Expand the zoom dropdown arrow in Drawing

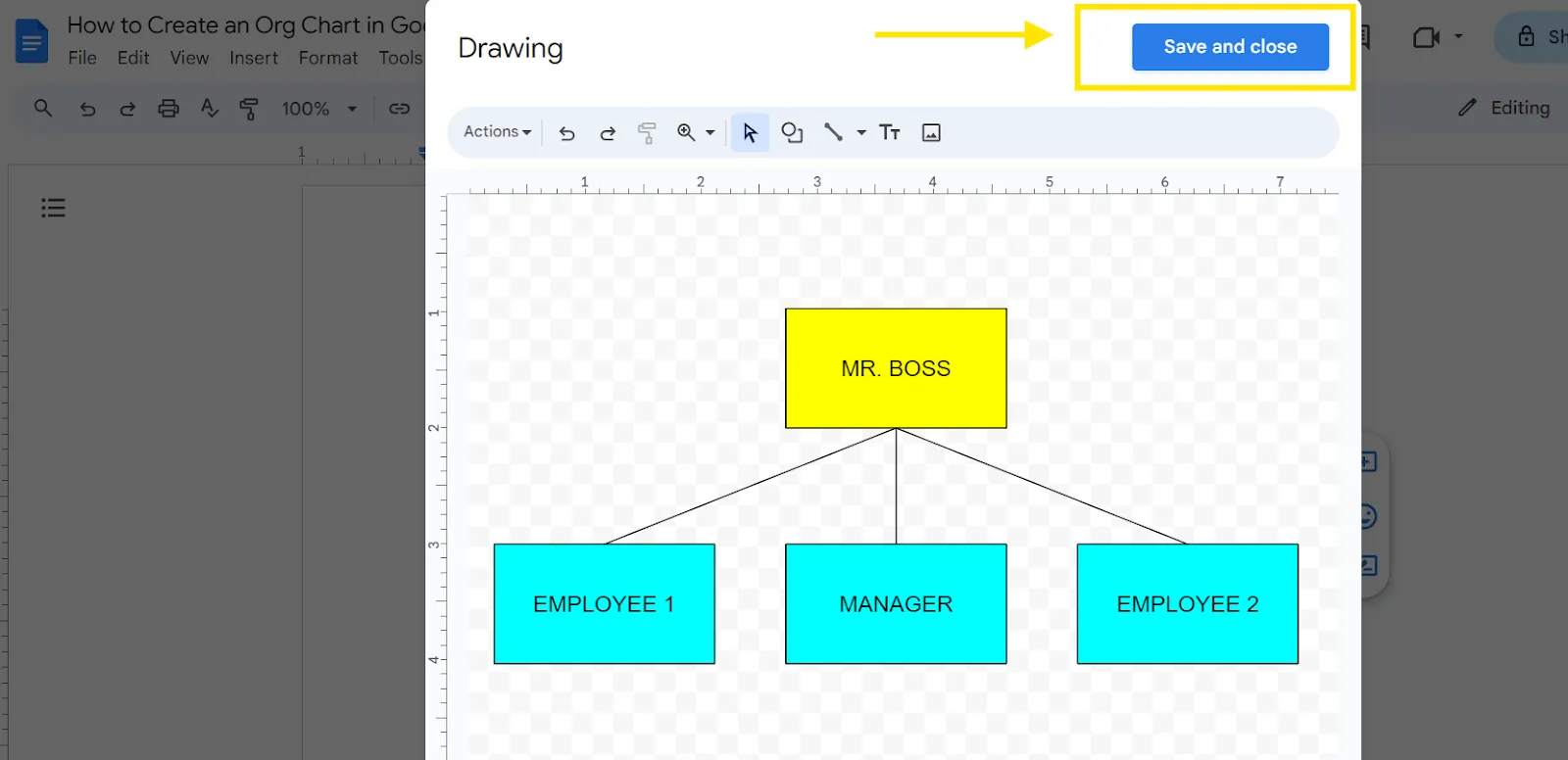(x=710, y=132)
